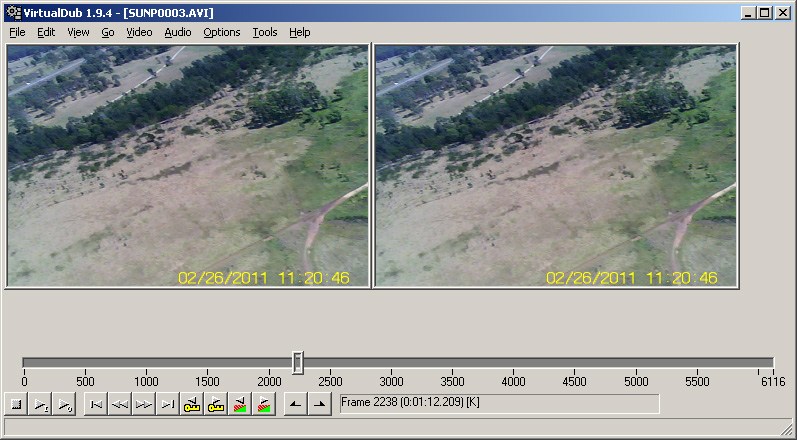Viewport: 797px width, 440px height.
Task: Click the VirtualDub title bar gear icon
Action: [14, 12]
